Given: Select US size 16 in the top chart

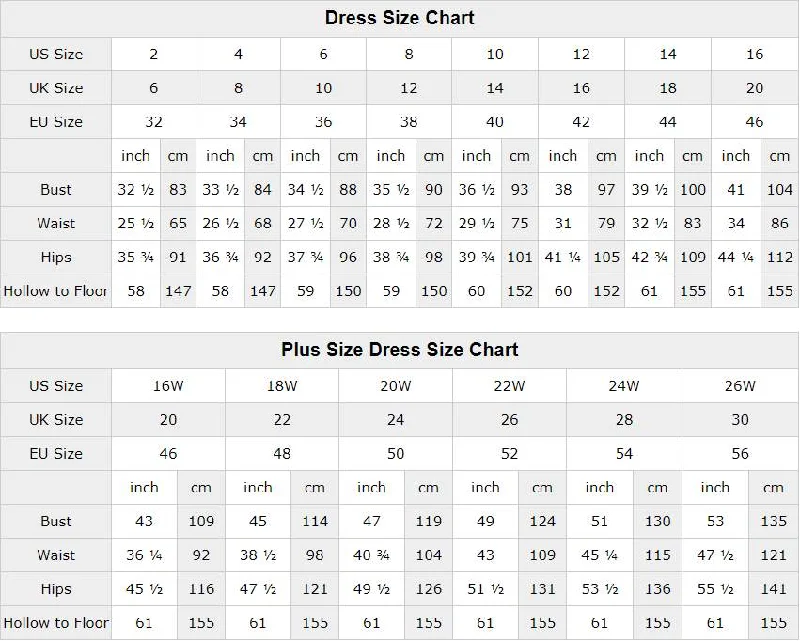Looking at the screenshot, I should (x=755, y=54).
